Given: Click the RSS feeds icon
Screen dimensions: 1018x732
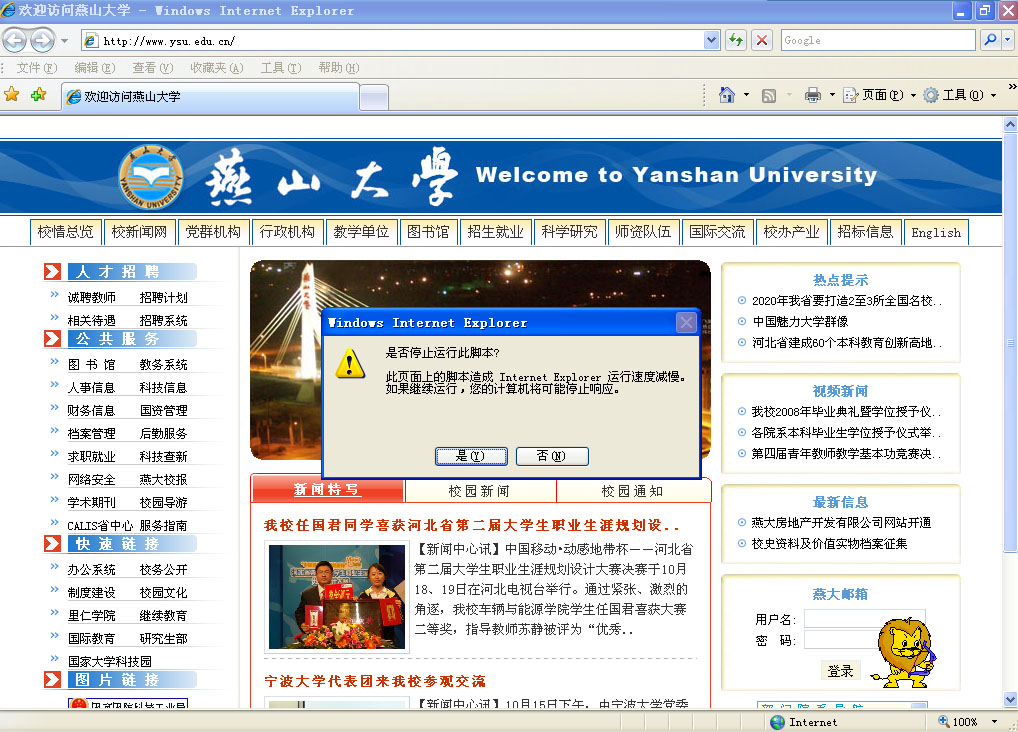Looking at the screenshot, I should pos(769,95).
